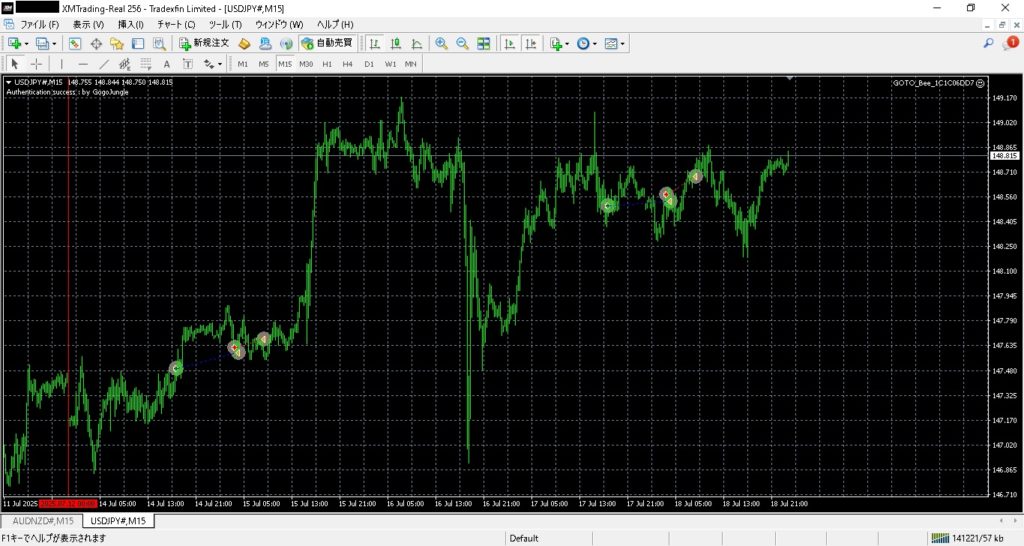
Task: Select the Horizontal Line drawing tool
Action: [83, 64]
